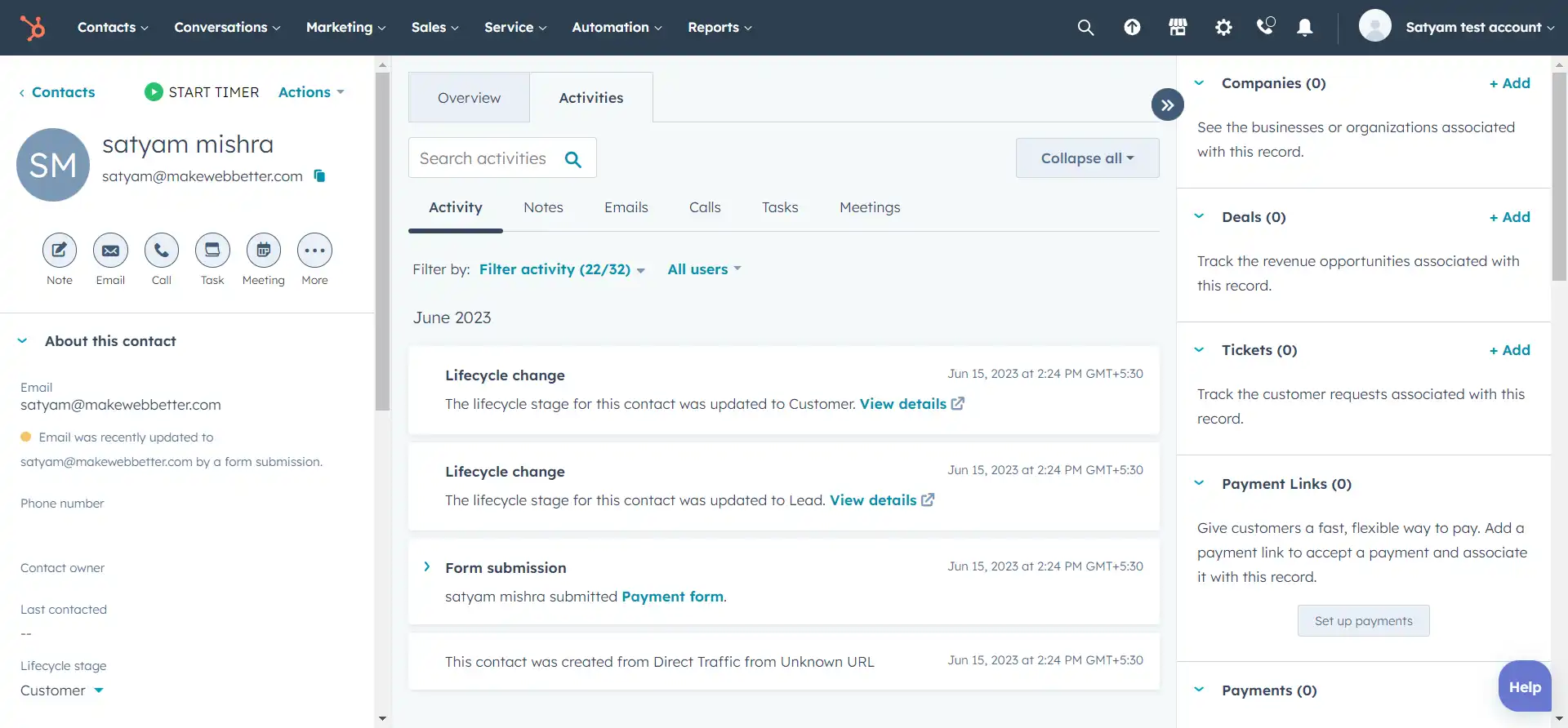Show the Tasks sub-tab
The image size is (1568, 728).
[x=780, y=208]
